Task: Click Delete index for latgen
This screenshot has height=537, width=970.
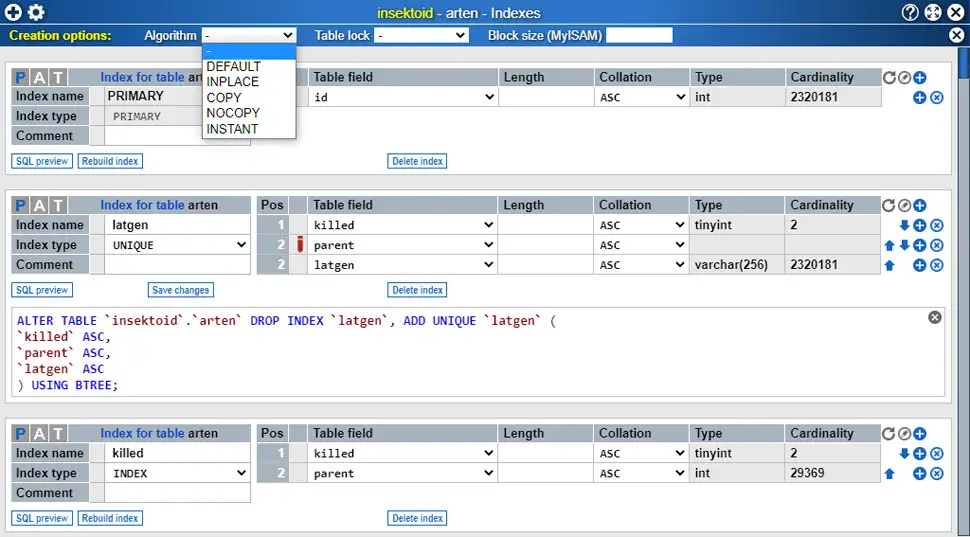Action: [418, 290]
